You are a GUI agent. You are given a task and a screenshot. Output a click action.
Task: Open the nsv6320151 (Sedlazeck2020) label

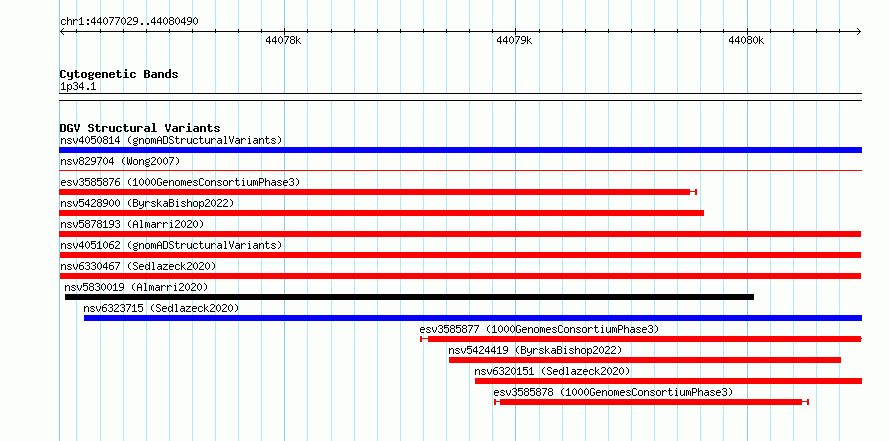click(552, 371)
